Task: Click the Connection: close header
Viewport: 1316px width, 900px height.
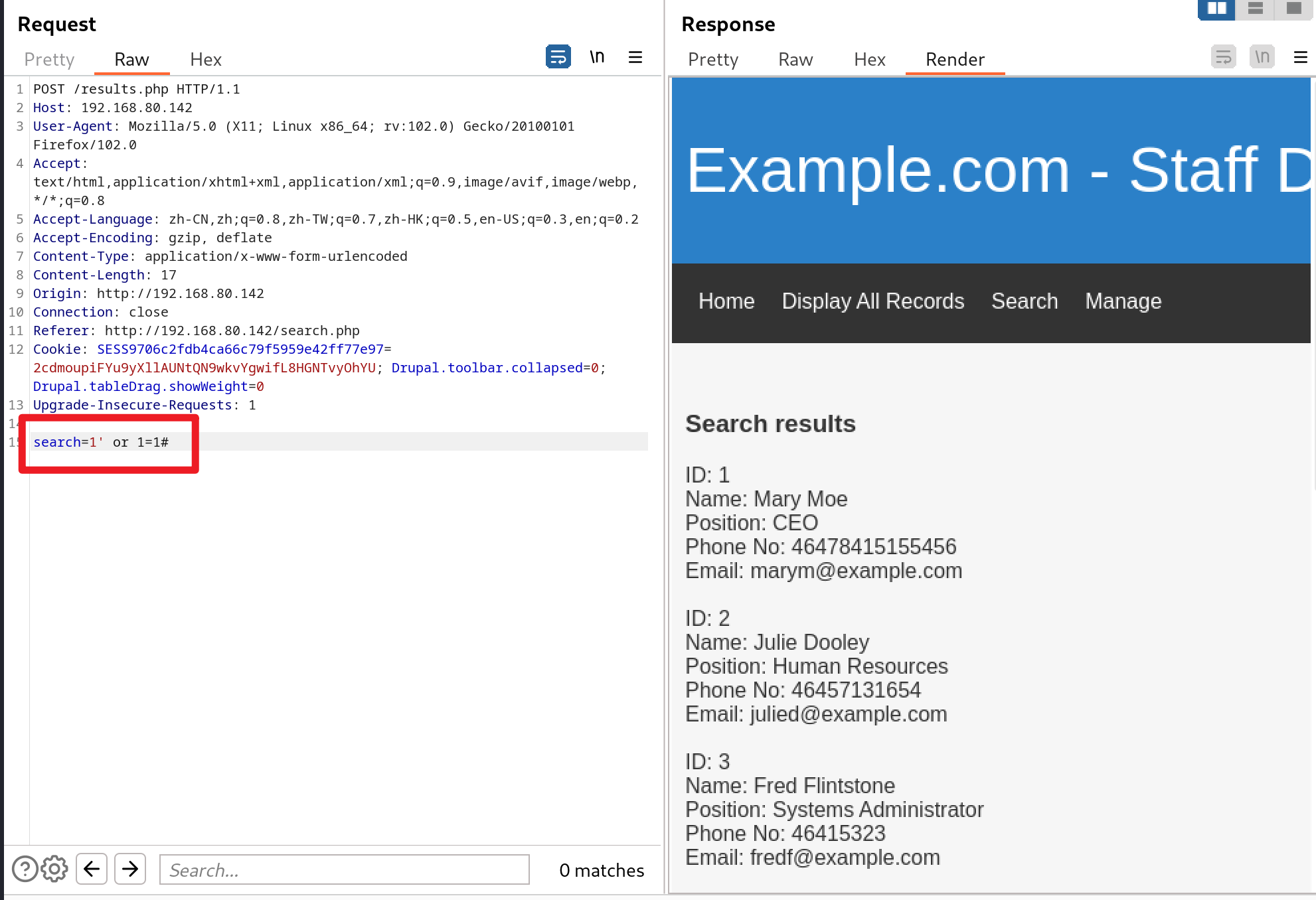Action: (101, 312)
